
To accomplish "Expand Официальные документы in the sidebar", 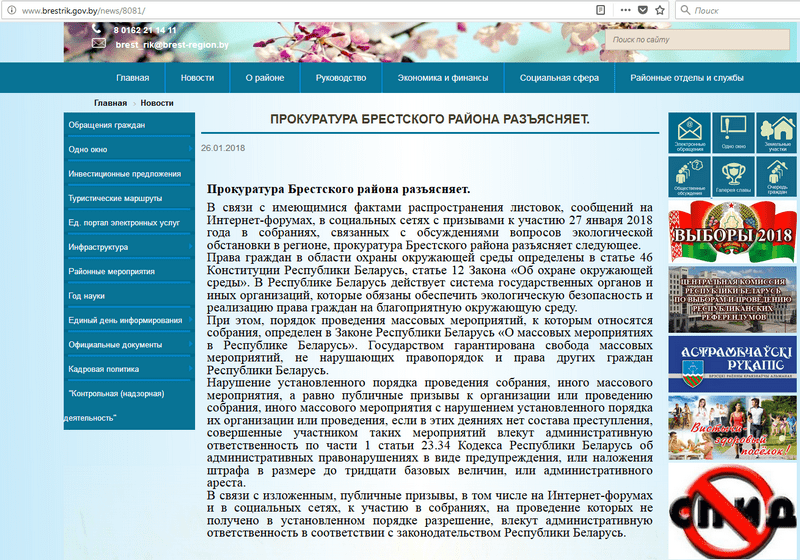I will click(190, 345).
